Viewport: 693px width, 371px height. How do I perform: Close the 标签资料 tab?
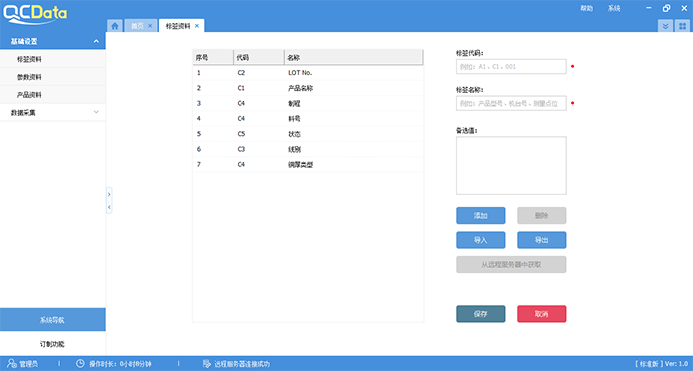click(197, 26)
